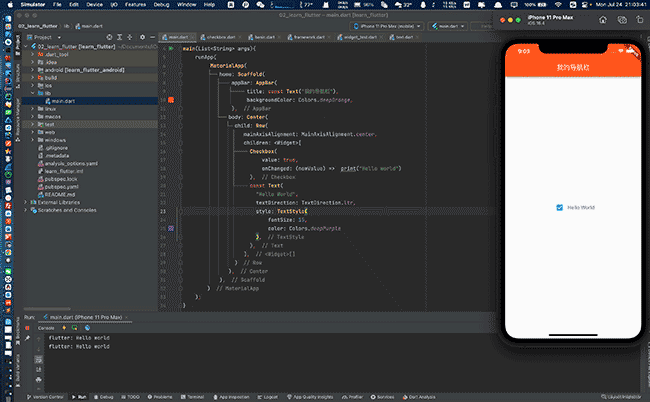
Task: Select Console tab in Run panel
Action: pyautogui.click(x=46, y=328)
